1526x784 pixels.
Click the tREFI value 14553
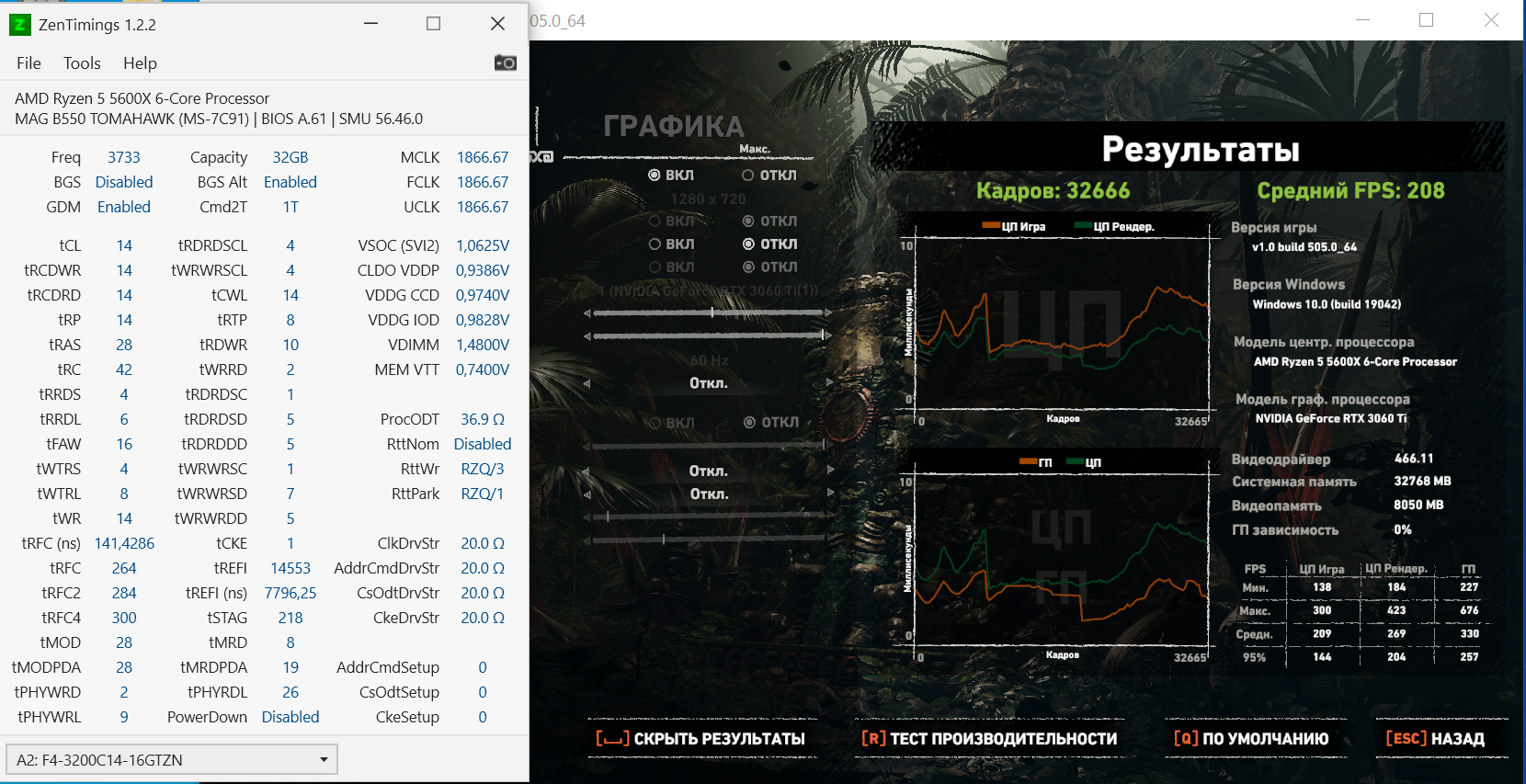[x=290, y=568]
